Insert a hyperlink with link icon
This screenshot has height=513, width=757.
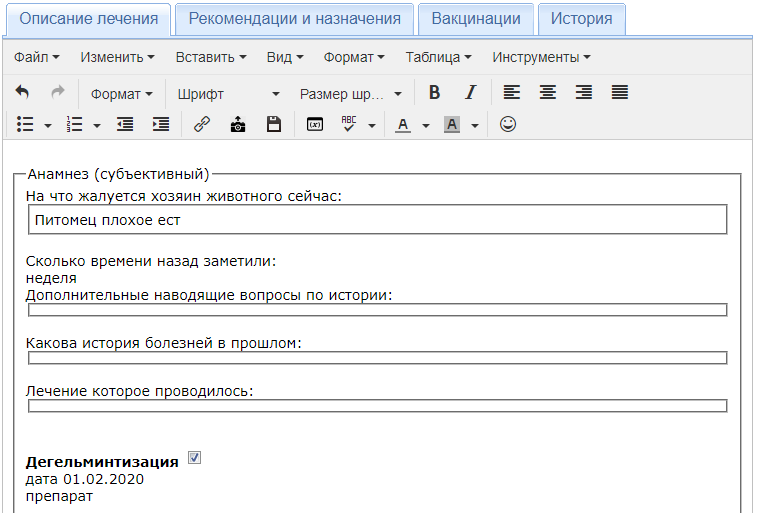coord(201,125)
